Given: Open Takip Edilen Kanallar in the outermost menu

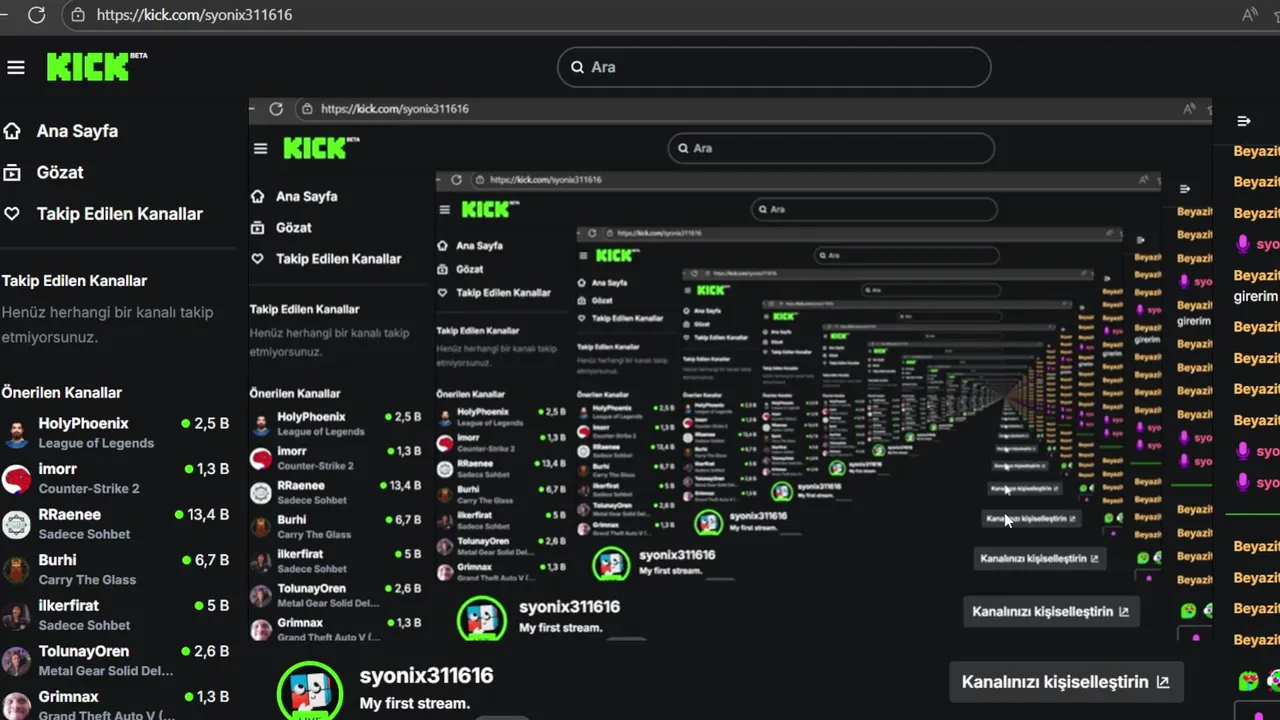Looking at the screenshot, I should (119, 214).
